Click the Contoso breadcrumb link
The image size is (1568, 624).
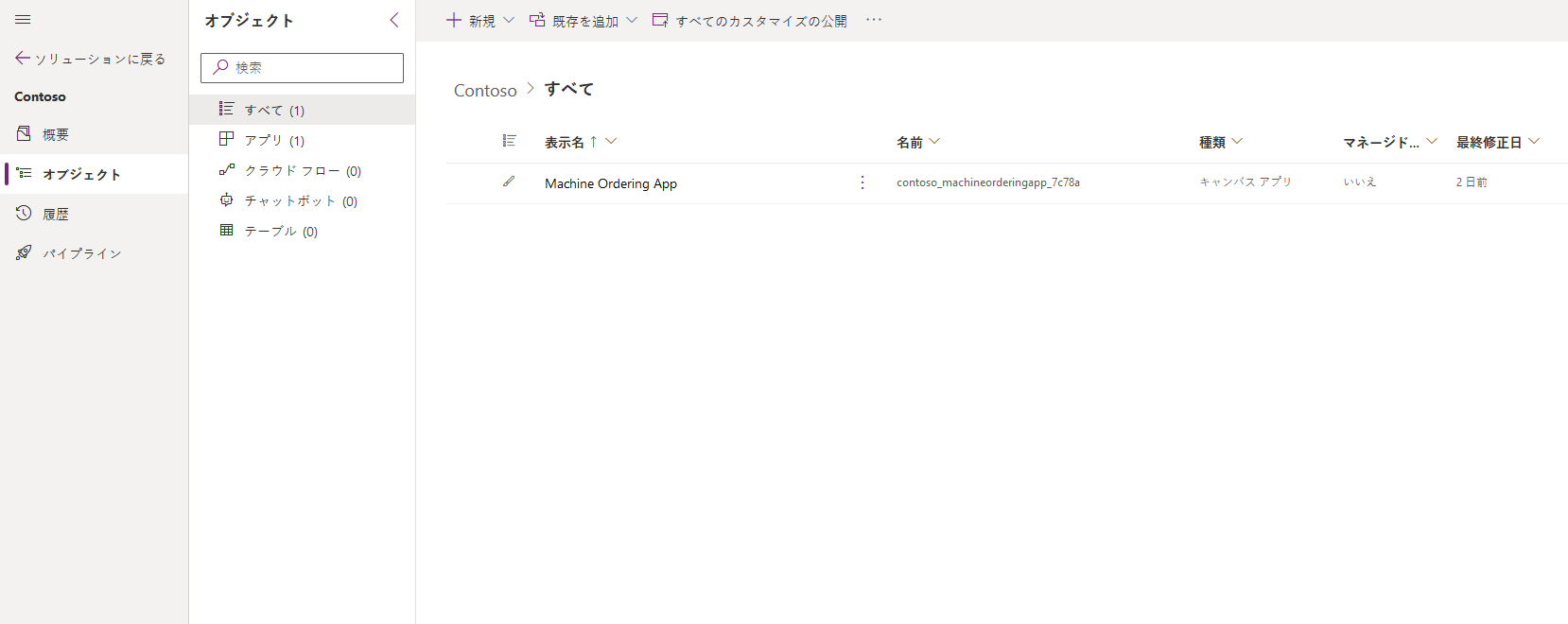click(x=485, y=90)
